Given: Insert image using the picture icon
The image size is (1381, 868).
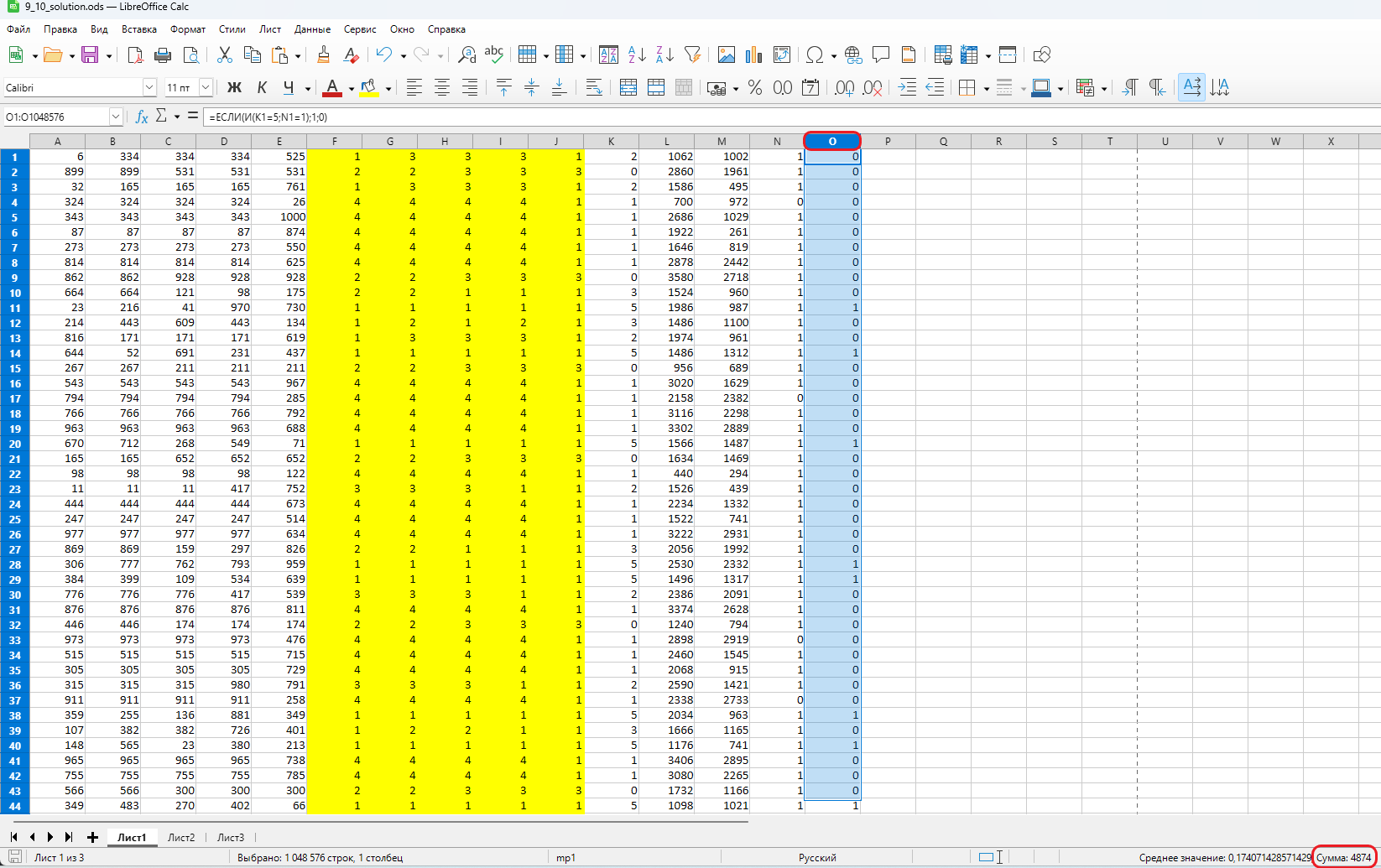Looking at the screenshot, I should (x=727, y=55).
